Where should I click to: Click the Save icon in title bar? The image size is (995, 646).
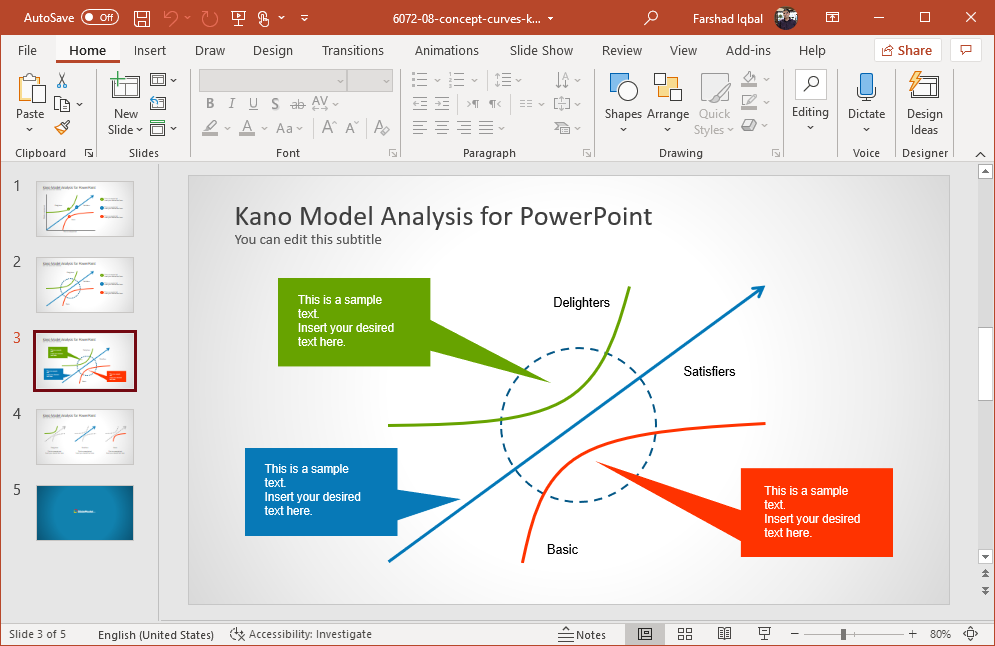(142, 18)
